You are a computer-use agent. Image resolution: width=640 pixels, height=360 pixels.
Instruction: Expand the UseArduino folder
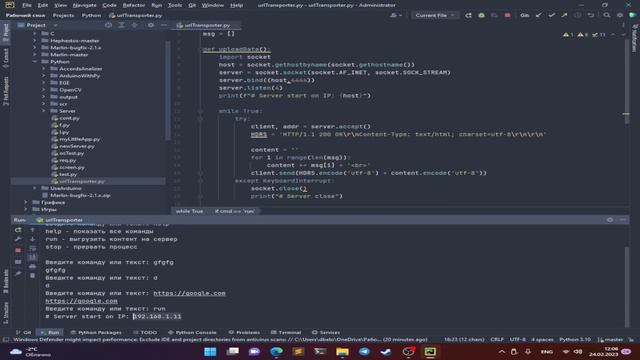pos(35,188)
